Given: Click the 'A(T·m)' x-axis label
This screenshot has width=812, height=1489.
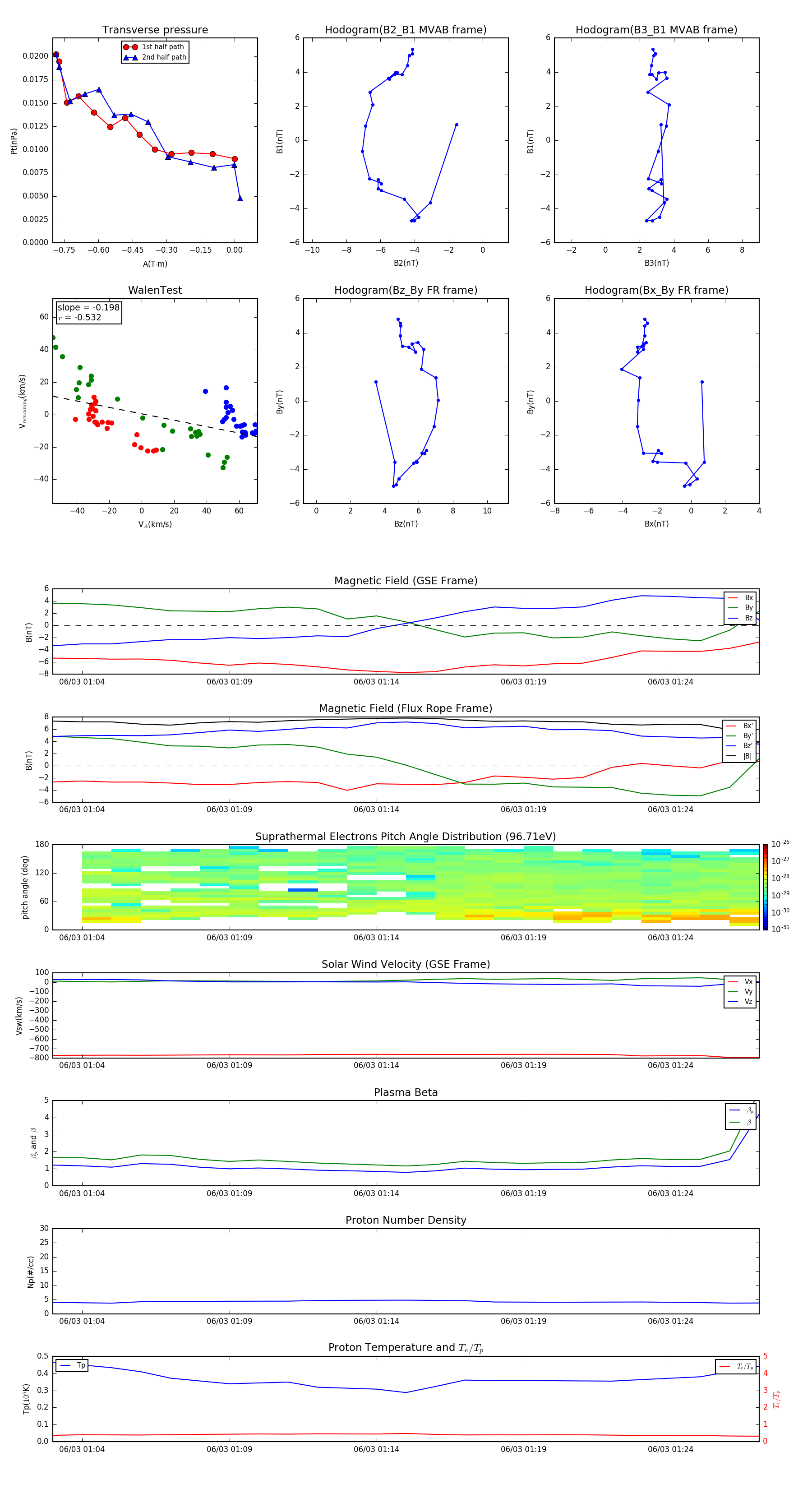Looking at the screenshot, I should [x=155, y=264].
